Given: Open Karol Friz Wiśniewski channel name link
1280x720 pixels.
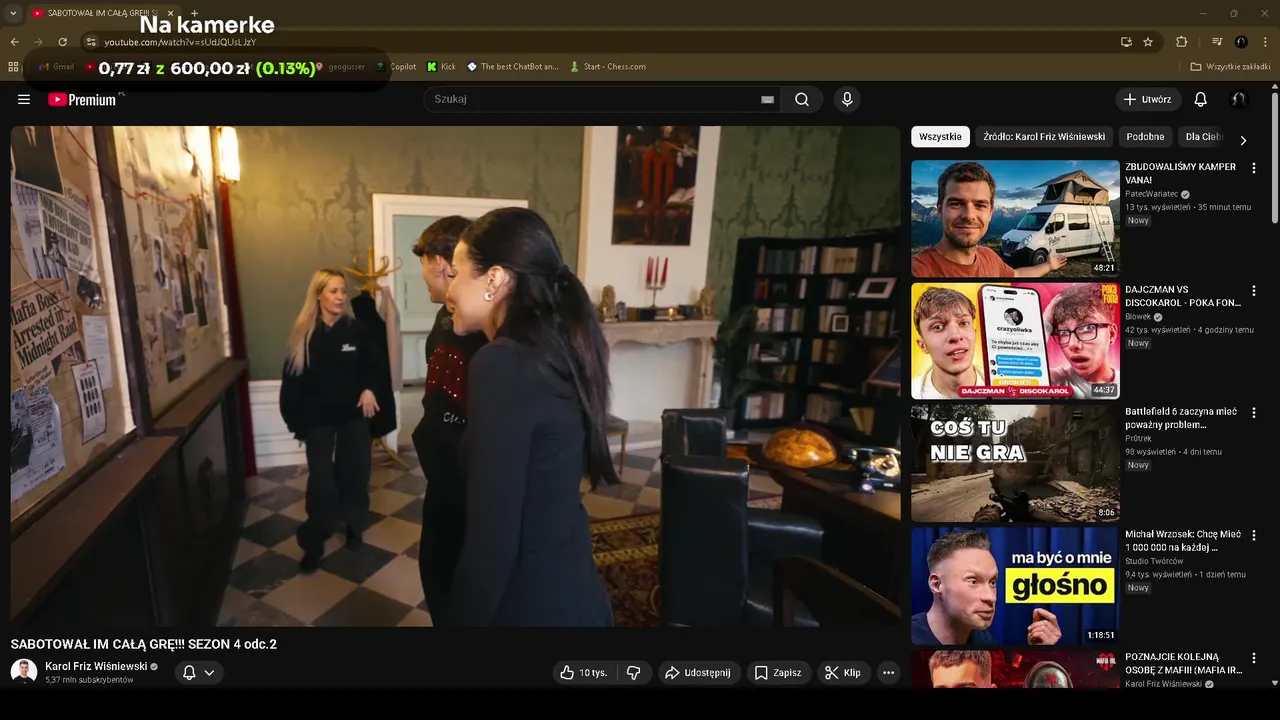Looking at the screenshot, I should tap(96, 666).
